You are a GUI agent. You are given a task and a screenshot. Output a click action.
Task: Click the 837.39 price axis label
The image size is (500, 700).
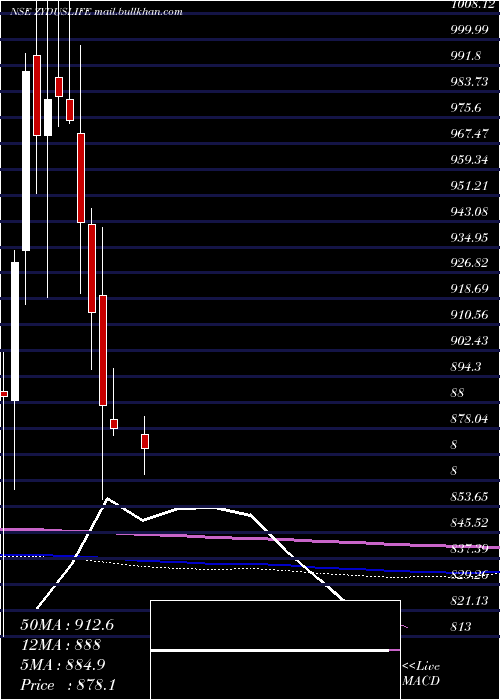[x=470, y=548]
